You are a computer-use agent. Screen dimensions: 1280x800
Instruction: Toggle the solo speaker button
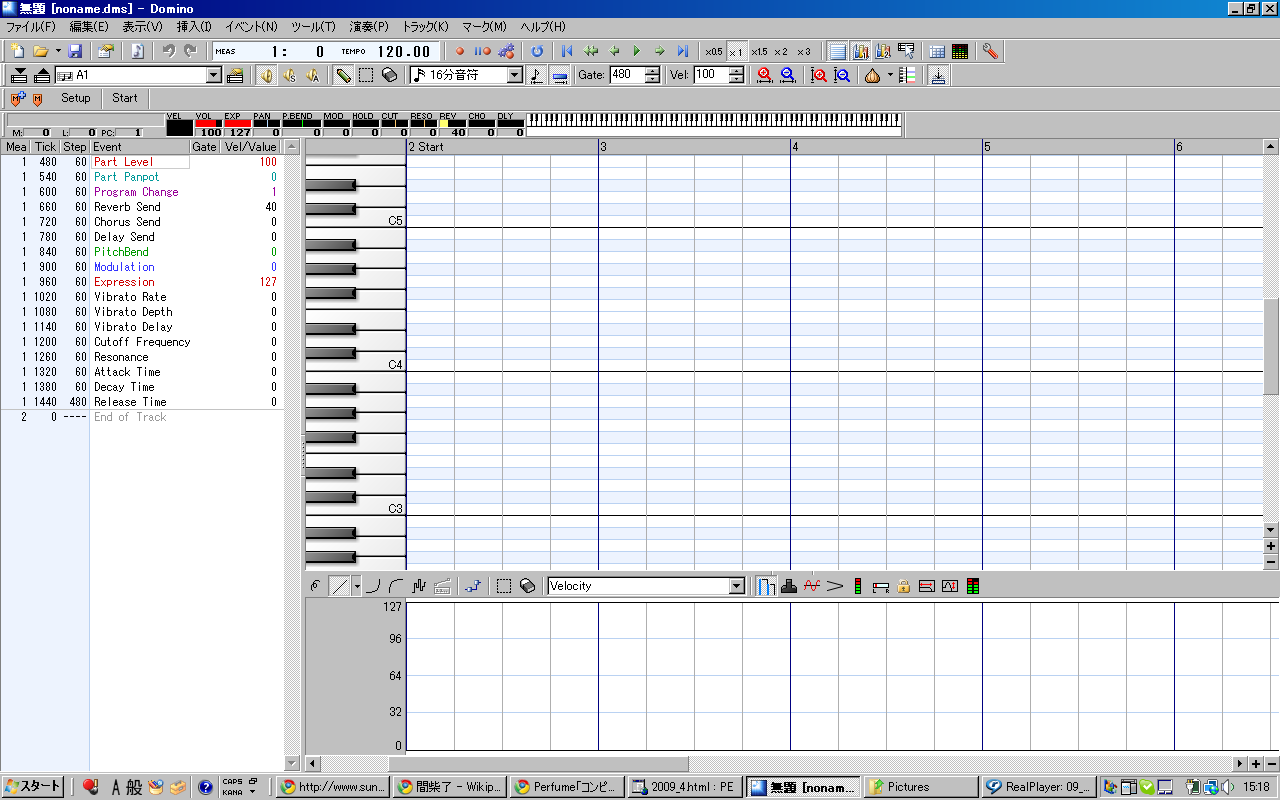(x=289, y=75)
